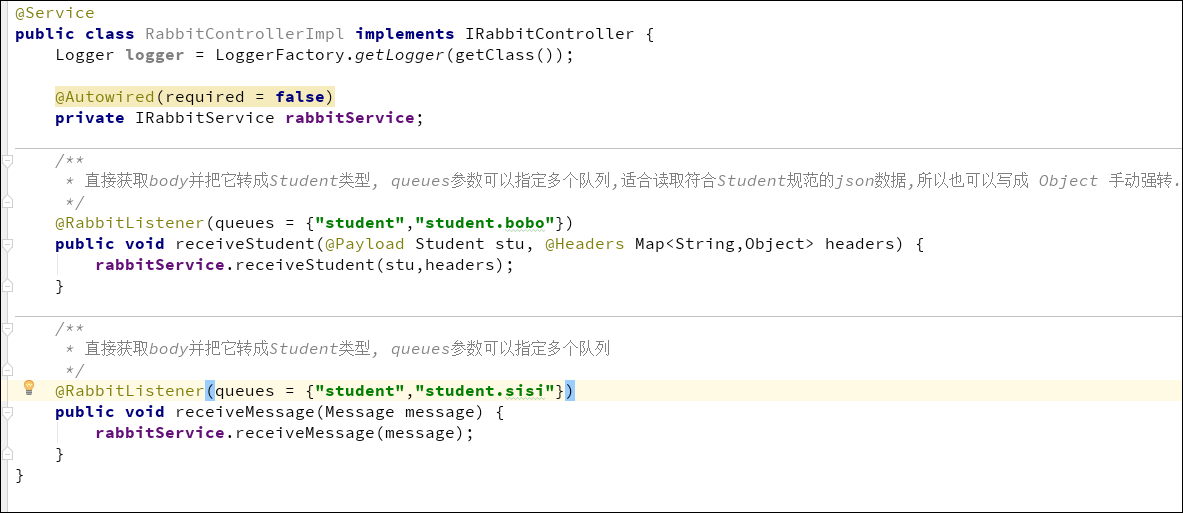Click the highlighted @Autowired annotation

point(105,97)
